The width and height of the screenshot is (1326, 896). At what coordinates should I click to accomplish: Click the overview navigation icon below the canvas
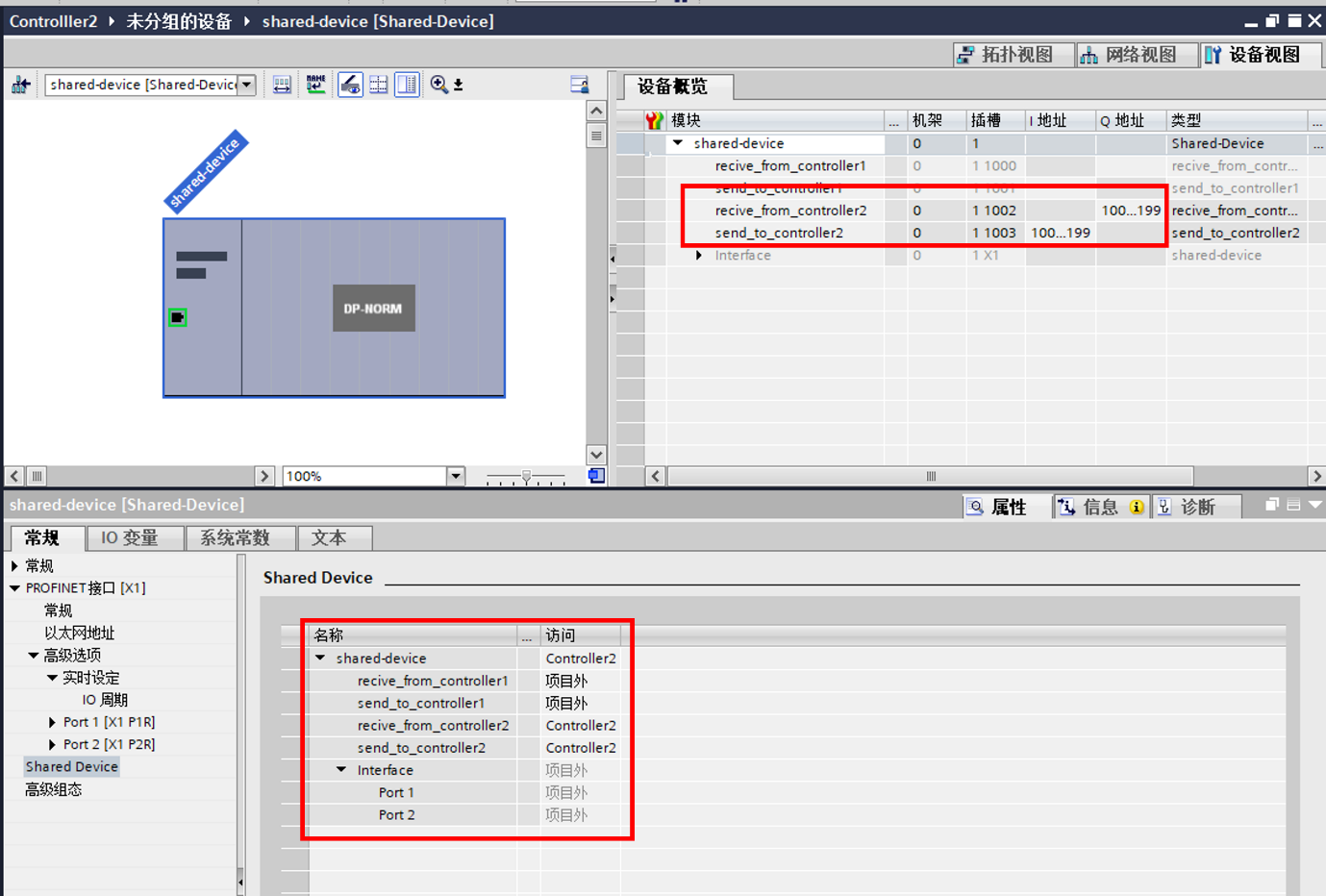[x=596, y=476]
